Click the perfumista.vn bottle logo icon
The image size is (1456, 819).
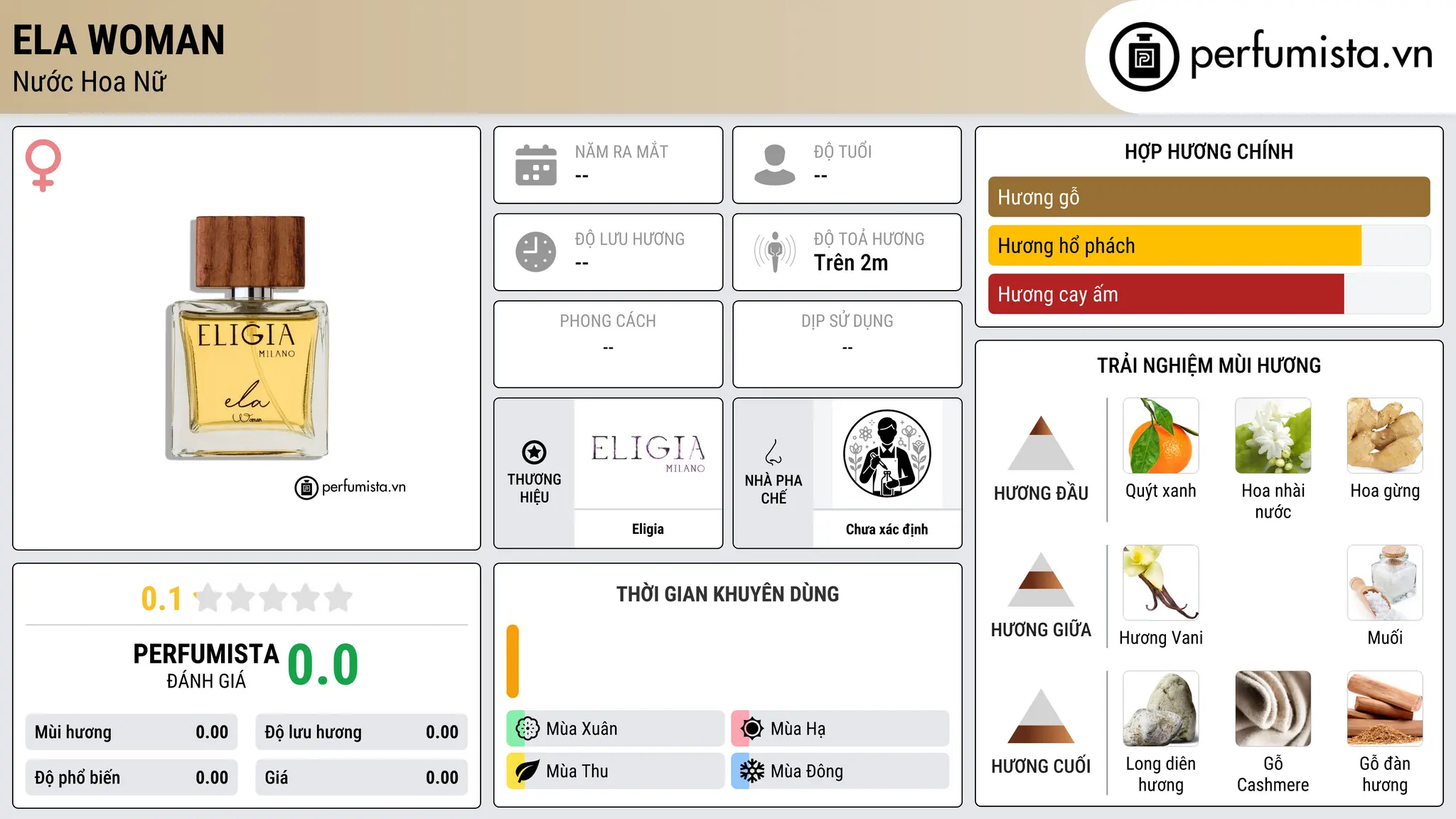click(x=1144, y=57)
